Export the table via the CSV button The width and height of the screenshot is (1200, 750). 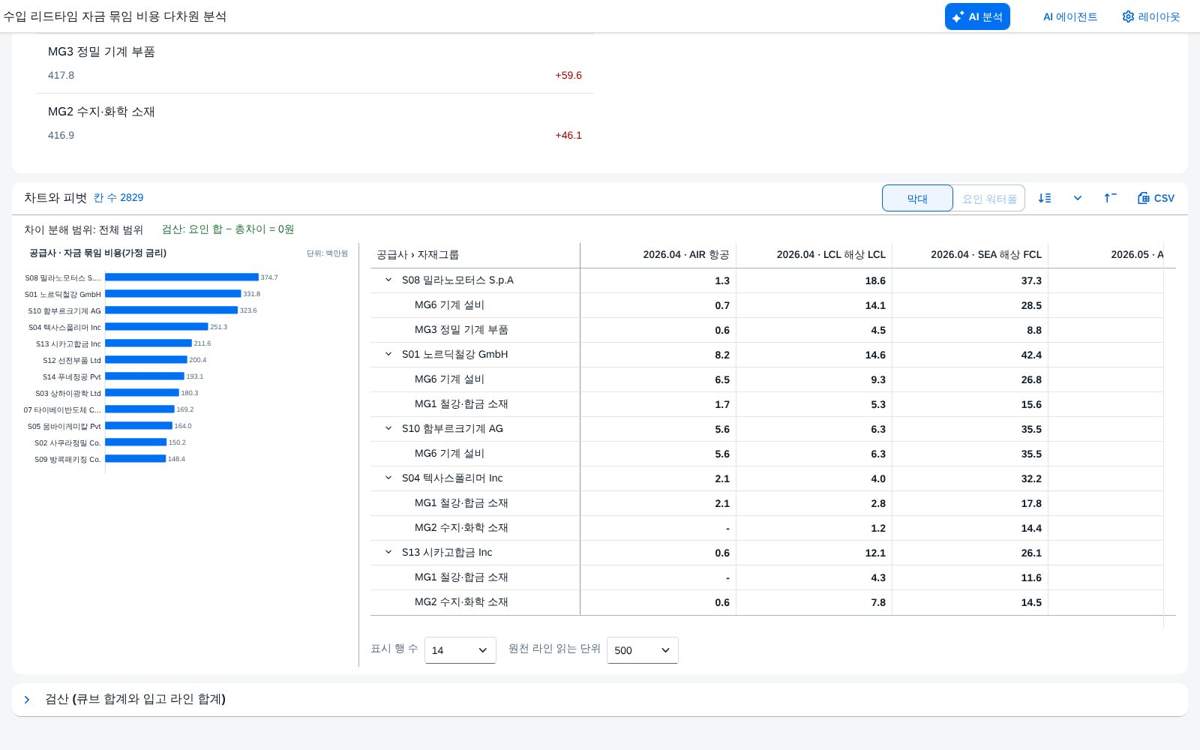[1156, 198]
